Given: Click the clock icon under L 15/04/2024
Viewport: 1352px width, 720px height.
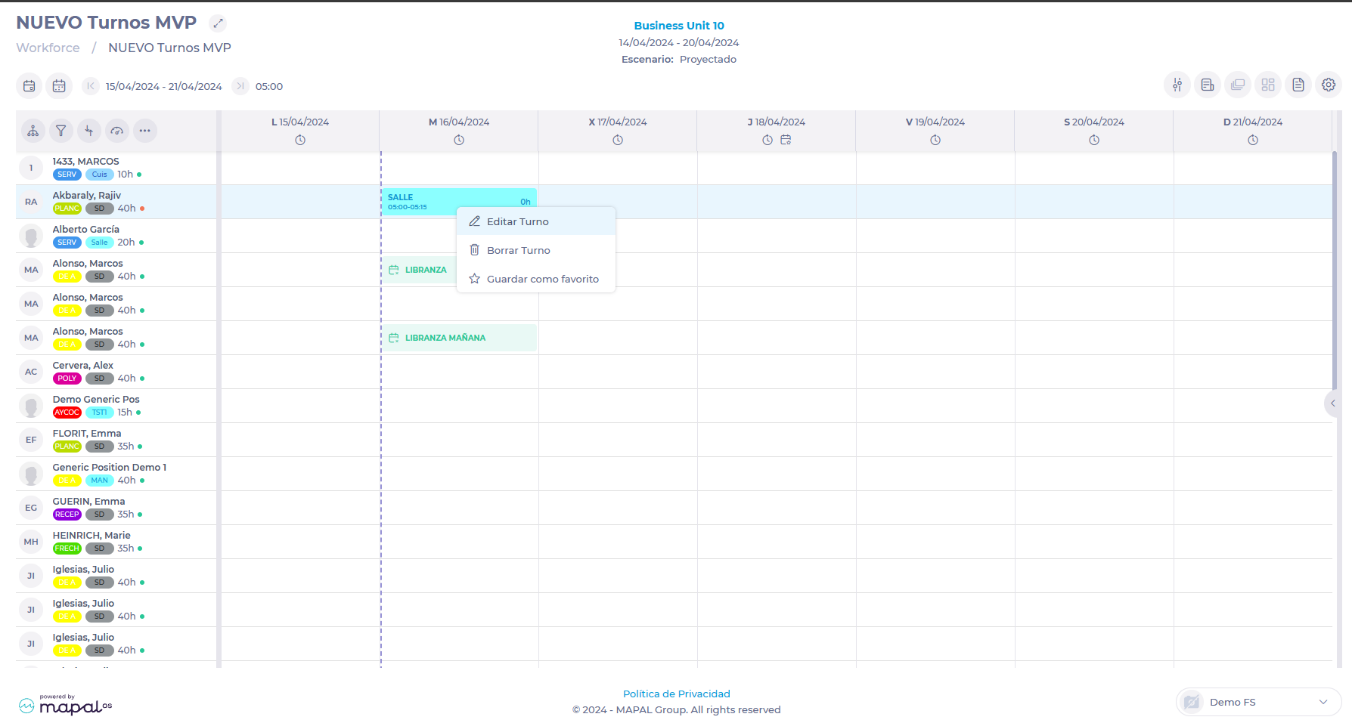Looking at the screenshot, I should tap(300, 140).
